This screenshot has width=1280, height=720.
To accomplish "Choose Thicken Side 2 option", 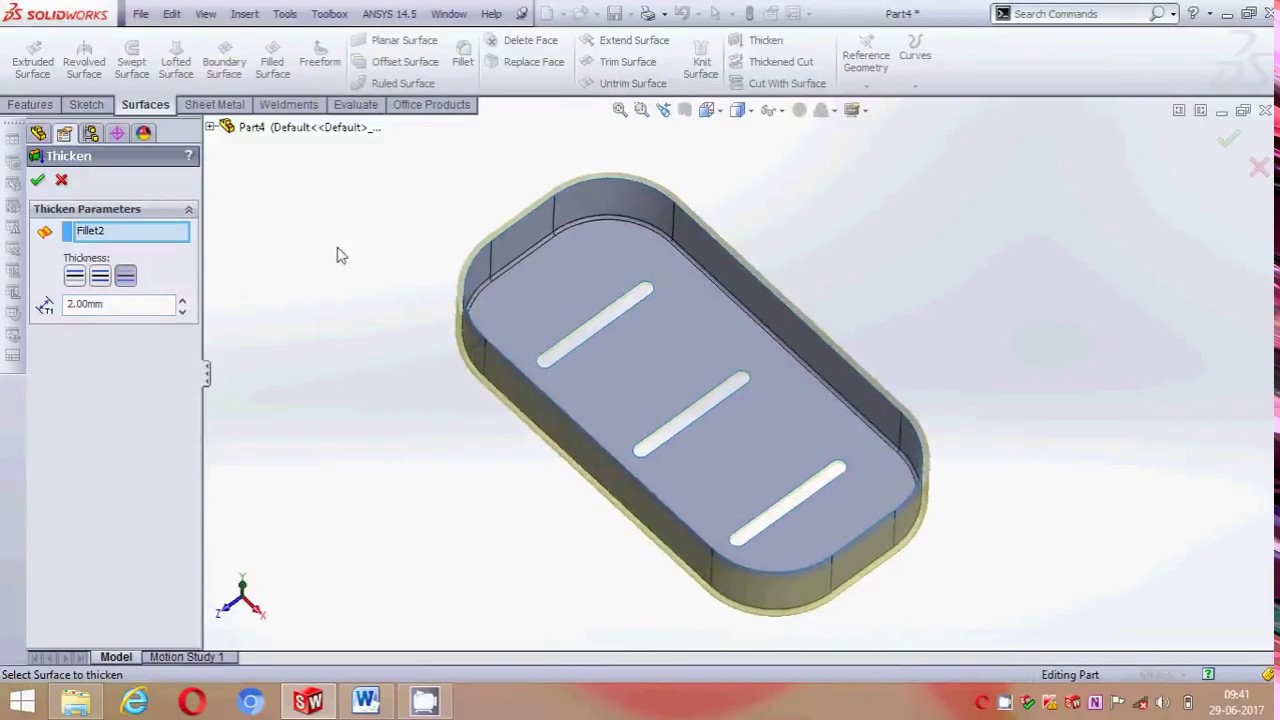I will 125,276.
